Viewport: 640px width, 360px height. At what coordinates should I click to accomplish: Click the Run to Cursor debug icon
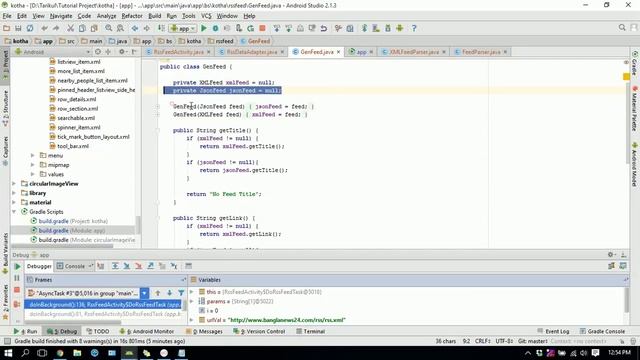click(x=174, y=266)
